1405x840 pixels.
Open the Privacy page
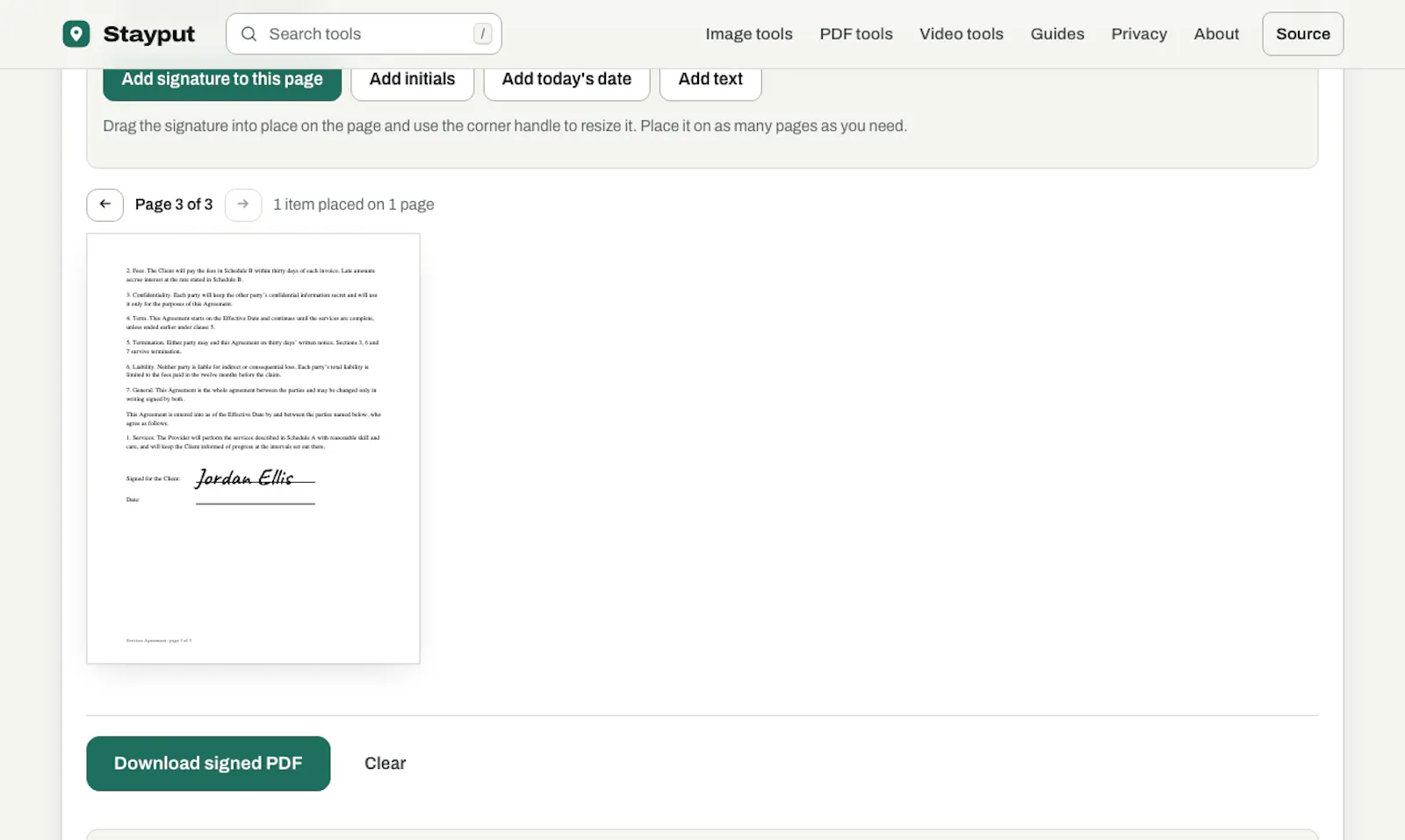tap(1139, 34)
